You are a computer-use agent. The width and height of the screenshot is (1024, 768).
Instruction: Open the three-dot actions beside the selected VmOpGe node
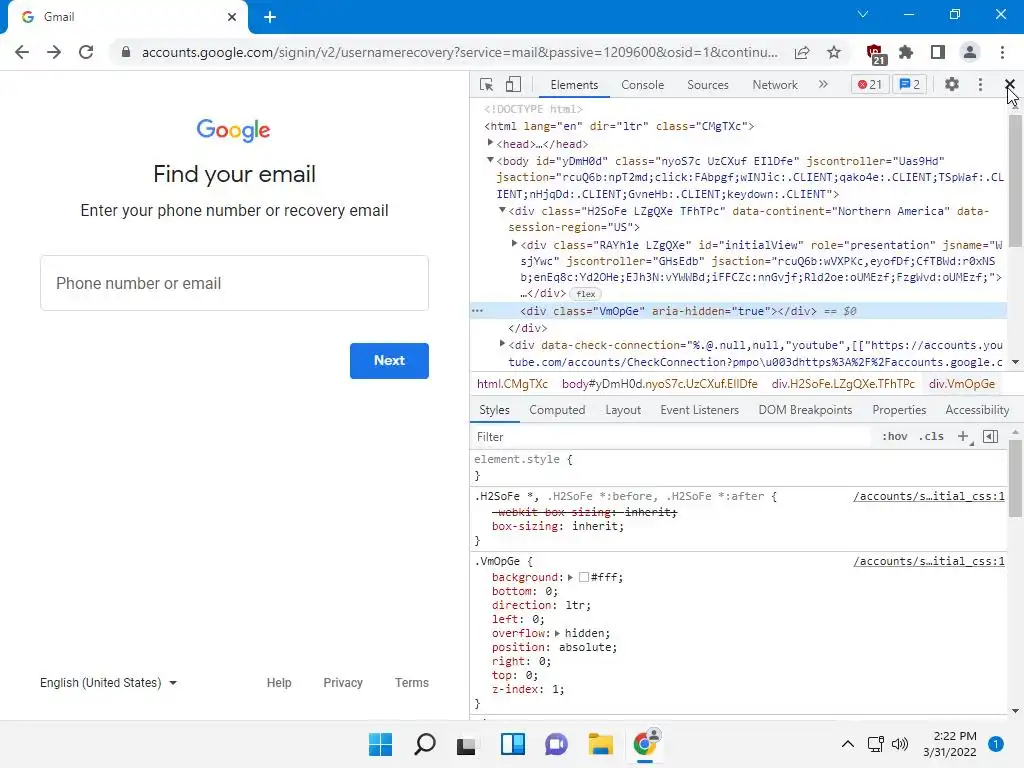coord(477,311)
